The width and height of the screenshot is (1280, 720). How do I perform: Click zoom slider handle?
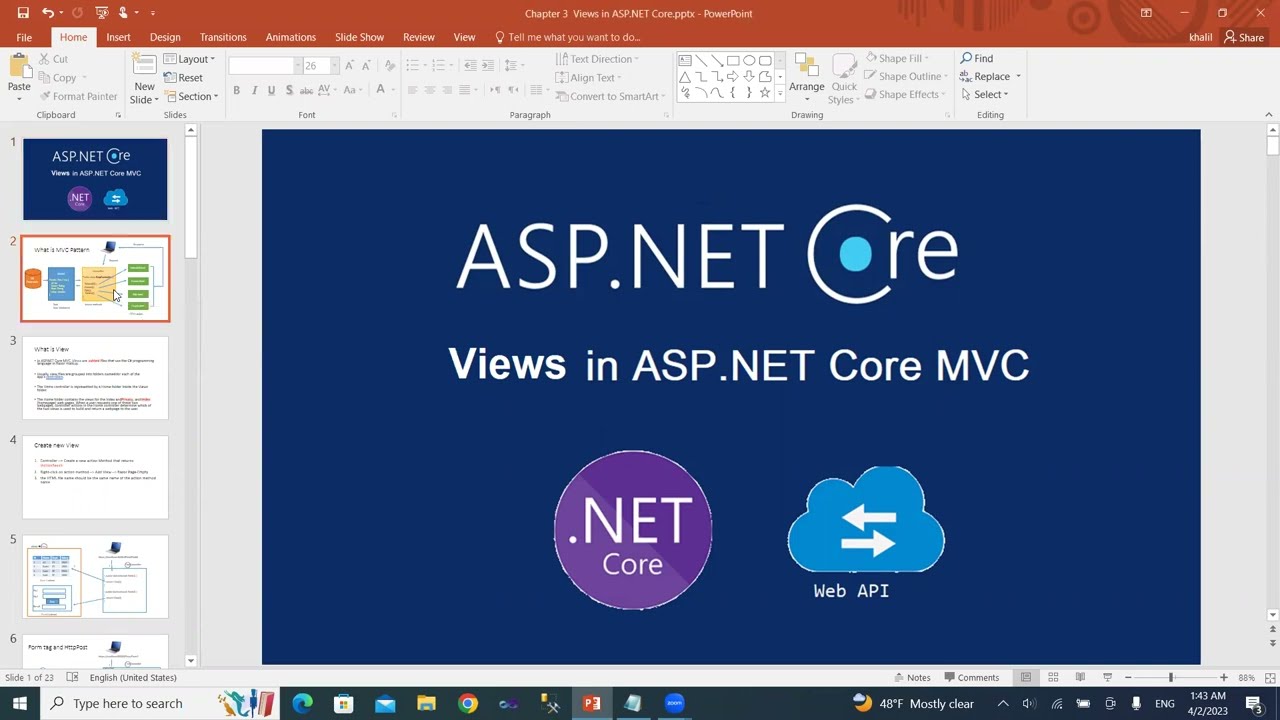[x=1170, y=677]
